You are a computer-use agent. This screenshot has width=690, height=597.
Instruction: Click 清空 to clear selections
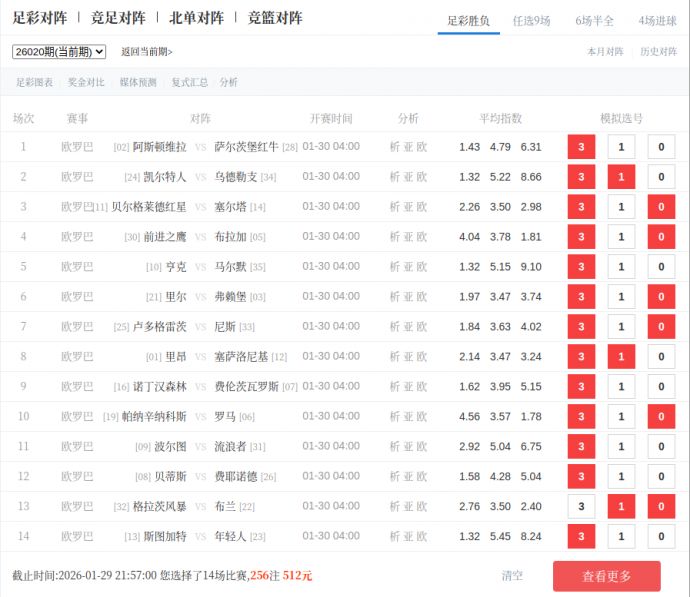[x=512, y=576]
